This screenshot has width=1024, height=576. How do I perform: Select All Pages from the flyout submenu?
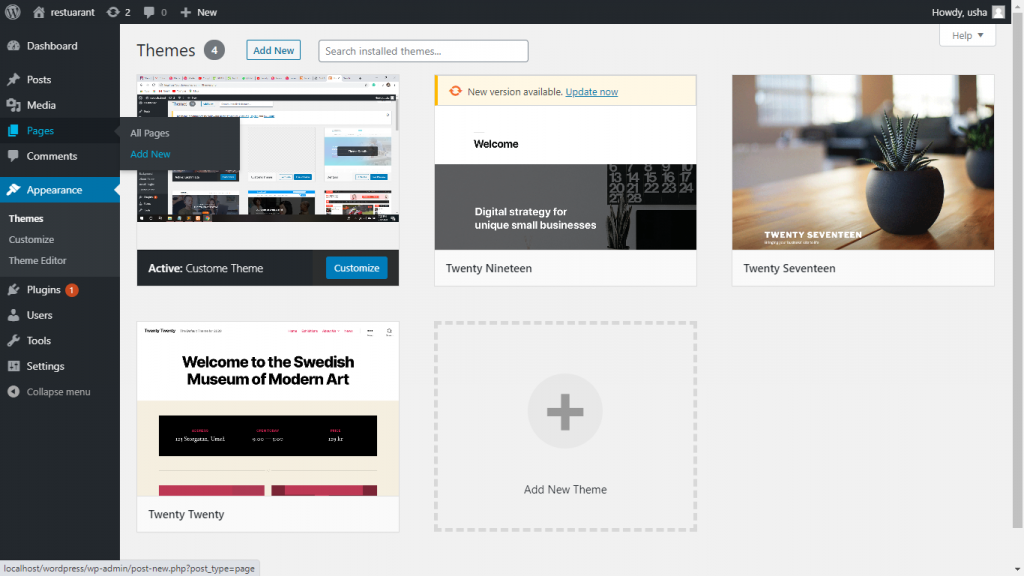(x=150, y=133)
